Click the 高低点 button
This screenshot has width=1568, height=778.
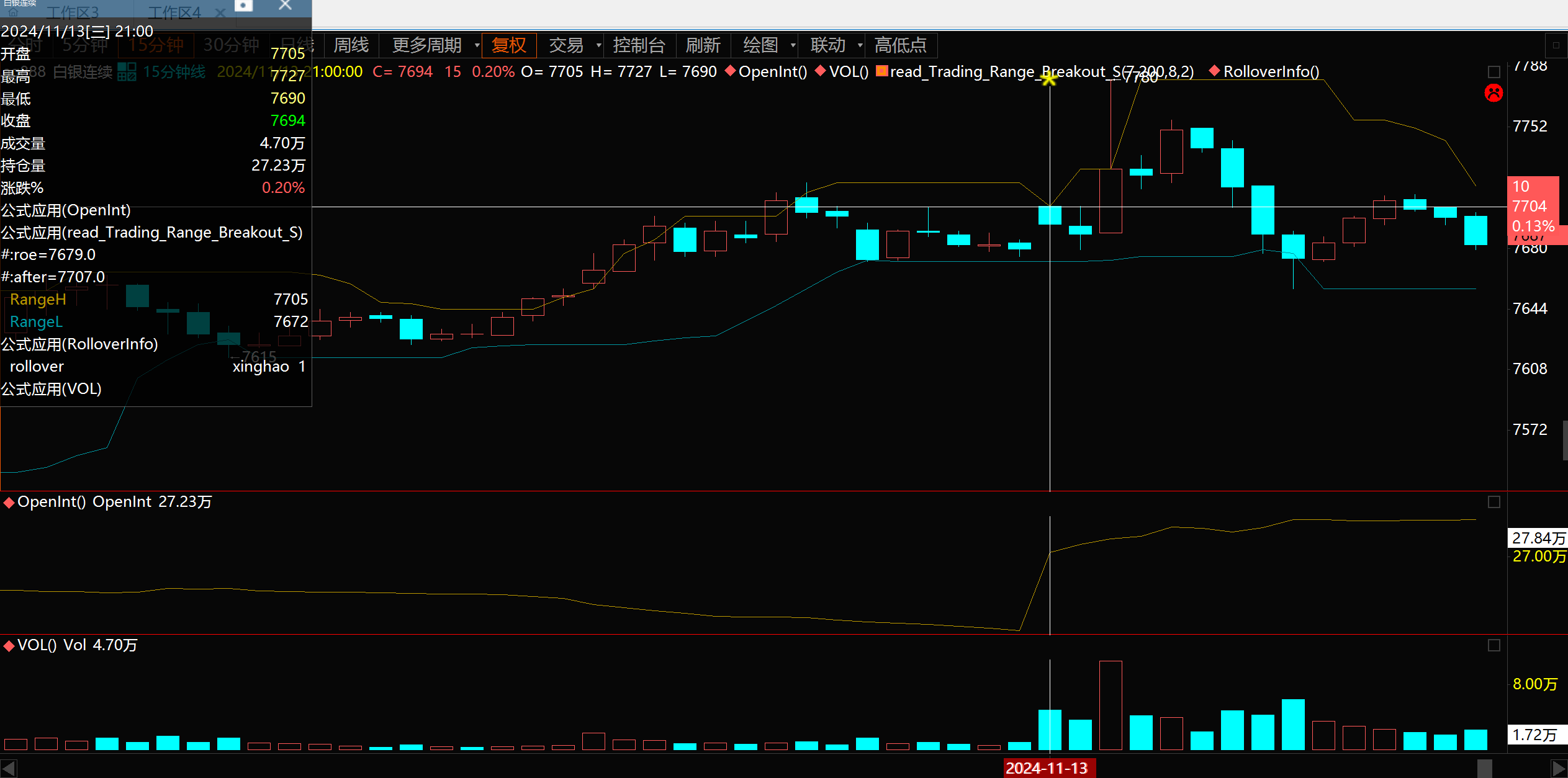tap(900, 45)
